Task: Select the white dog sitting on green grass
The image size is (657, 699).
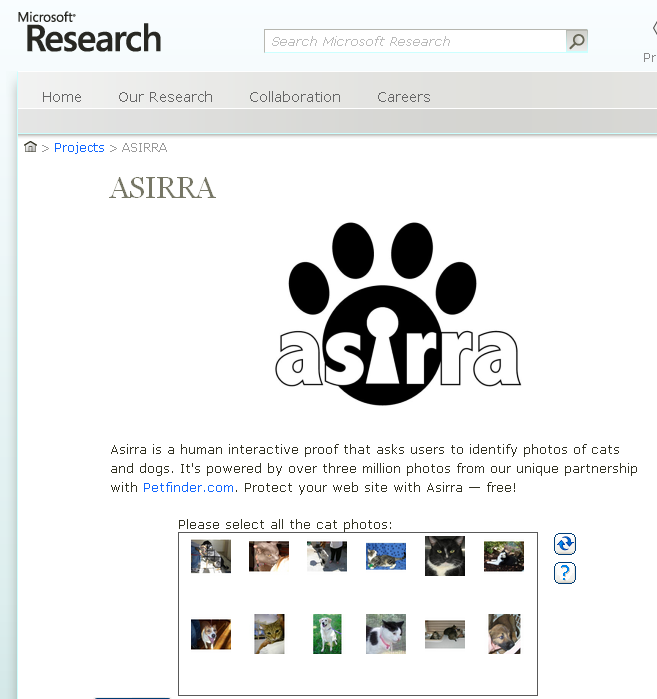Action: pyautogui.click(x=327, y=634)
